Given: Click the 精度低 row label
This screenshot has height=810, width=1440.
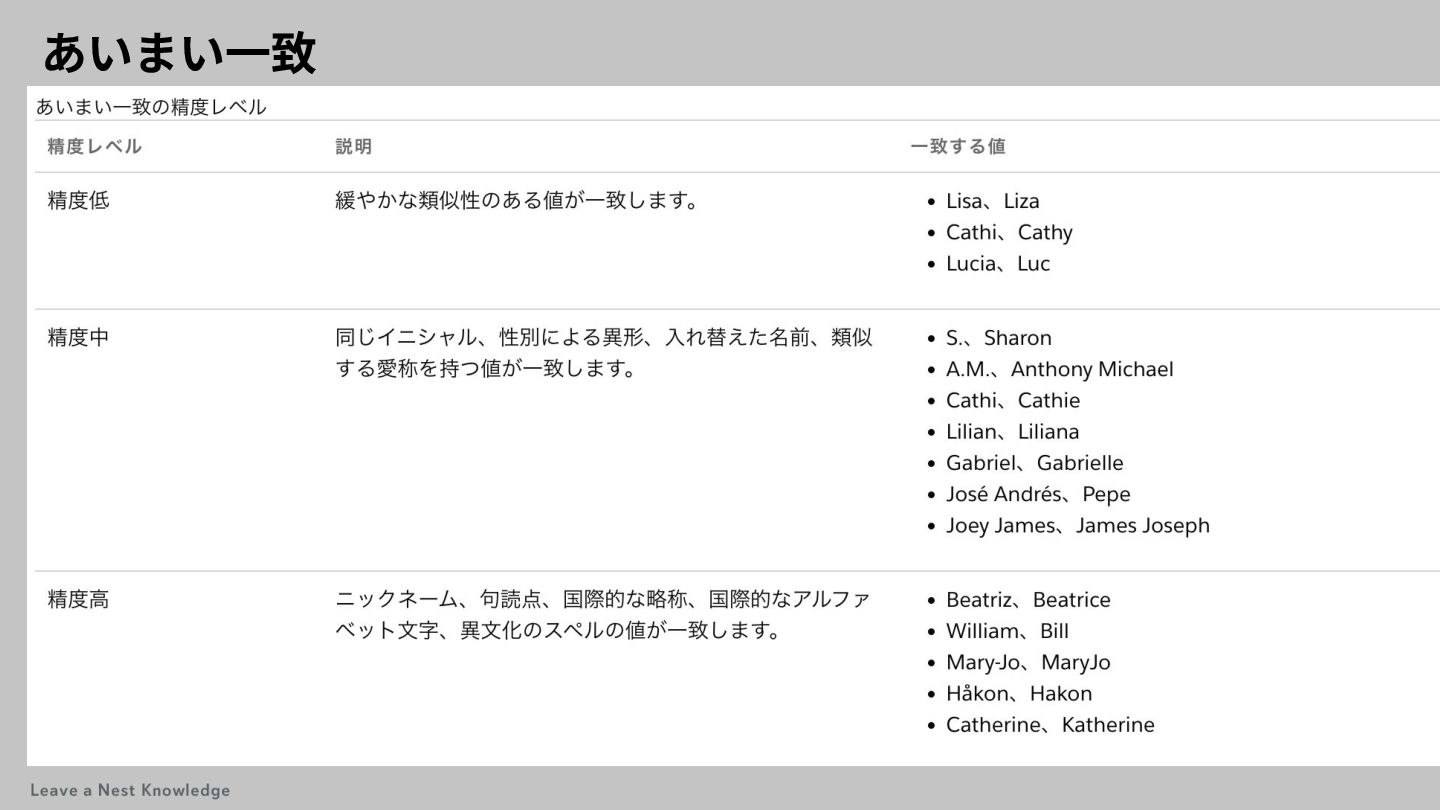Looking at the screenshot, I should tap(79, 201).
